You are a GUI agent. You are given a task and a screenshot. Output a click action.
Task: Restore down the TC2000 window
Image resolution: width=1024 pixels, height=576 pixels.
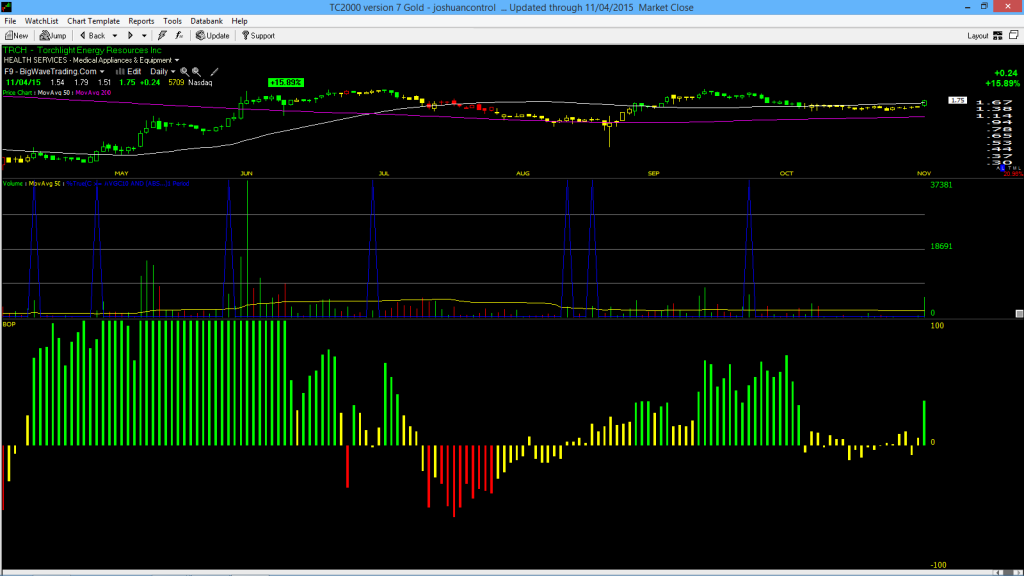click(x=984, y=7)
